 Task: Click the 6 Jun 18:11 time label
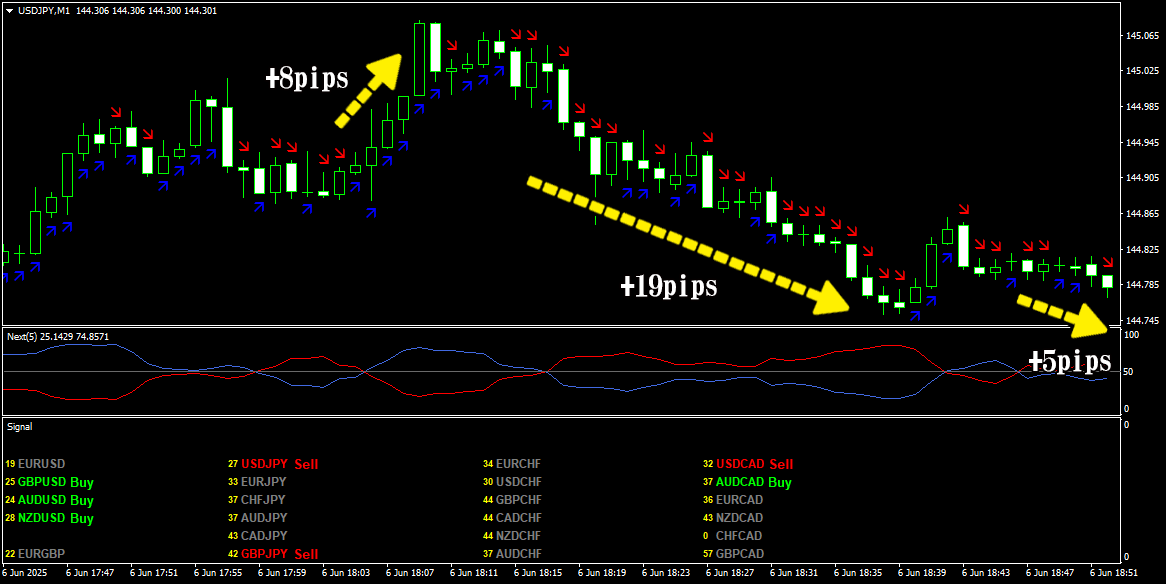pos(474,574)
